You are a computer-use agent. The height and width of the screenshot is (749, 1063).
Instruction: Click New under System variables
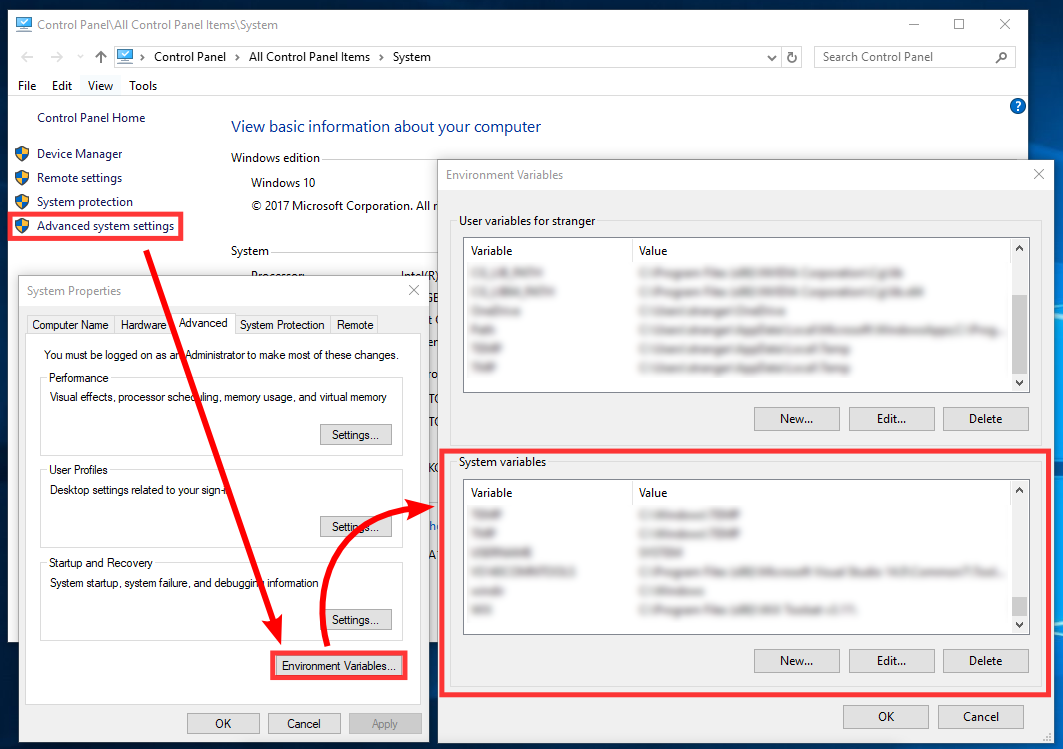(x=797, y=661)
